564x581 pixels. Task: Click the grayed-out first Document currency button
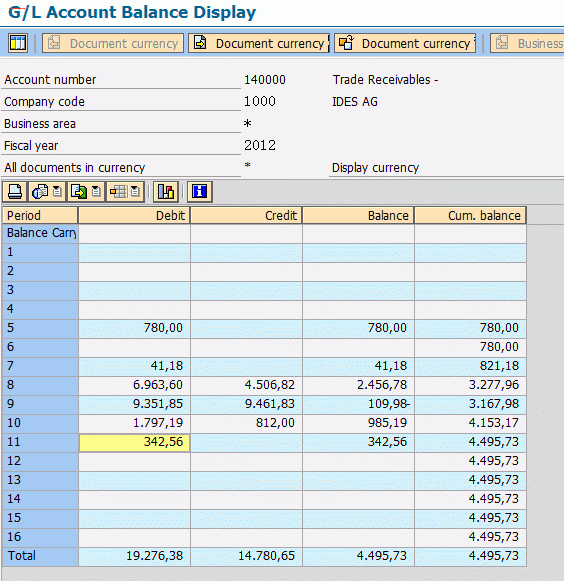point(113,43)
